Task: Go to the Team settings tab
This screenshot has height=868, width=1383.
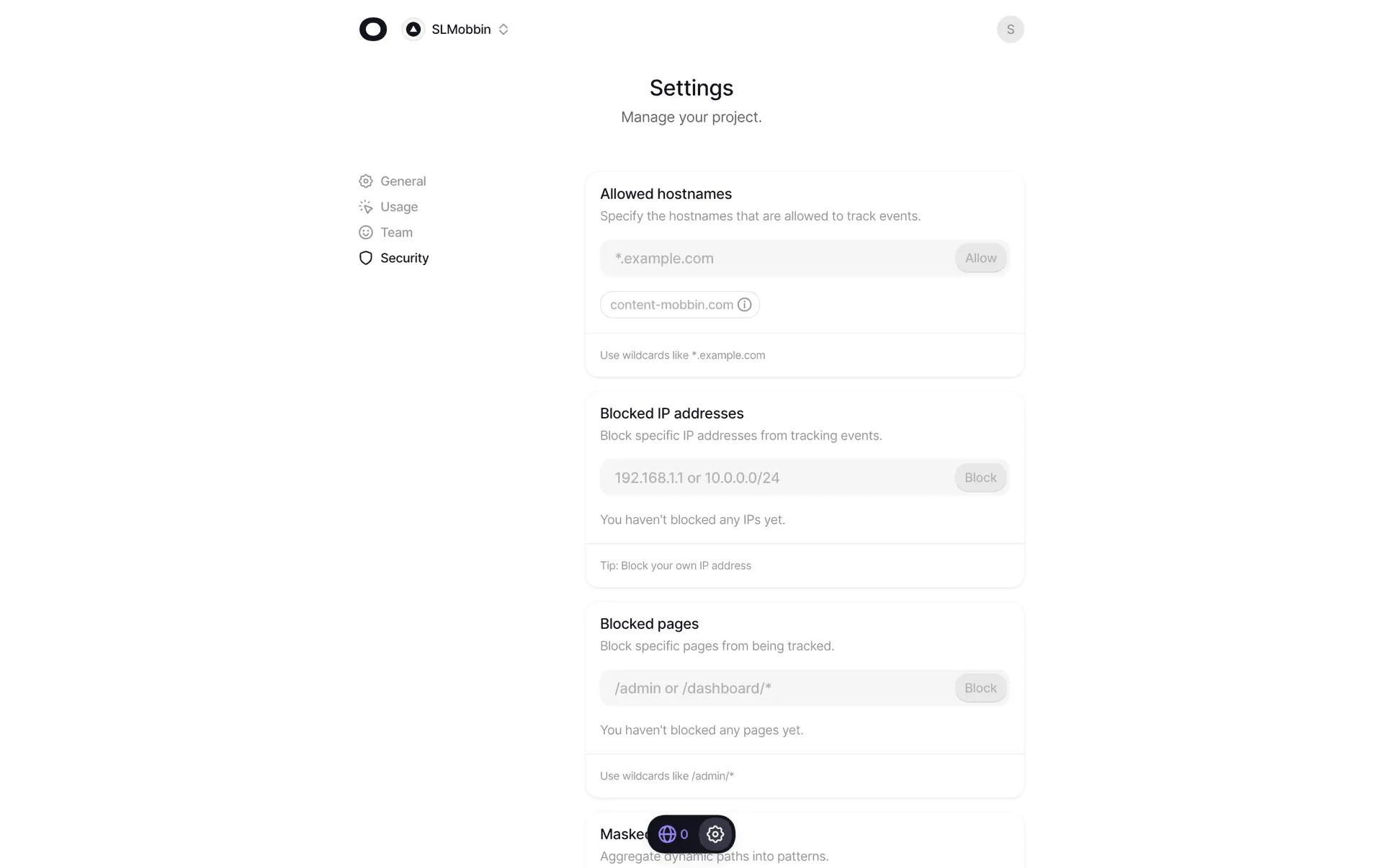Action: 396,233
